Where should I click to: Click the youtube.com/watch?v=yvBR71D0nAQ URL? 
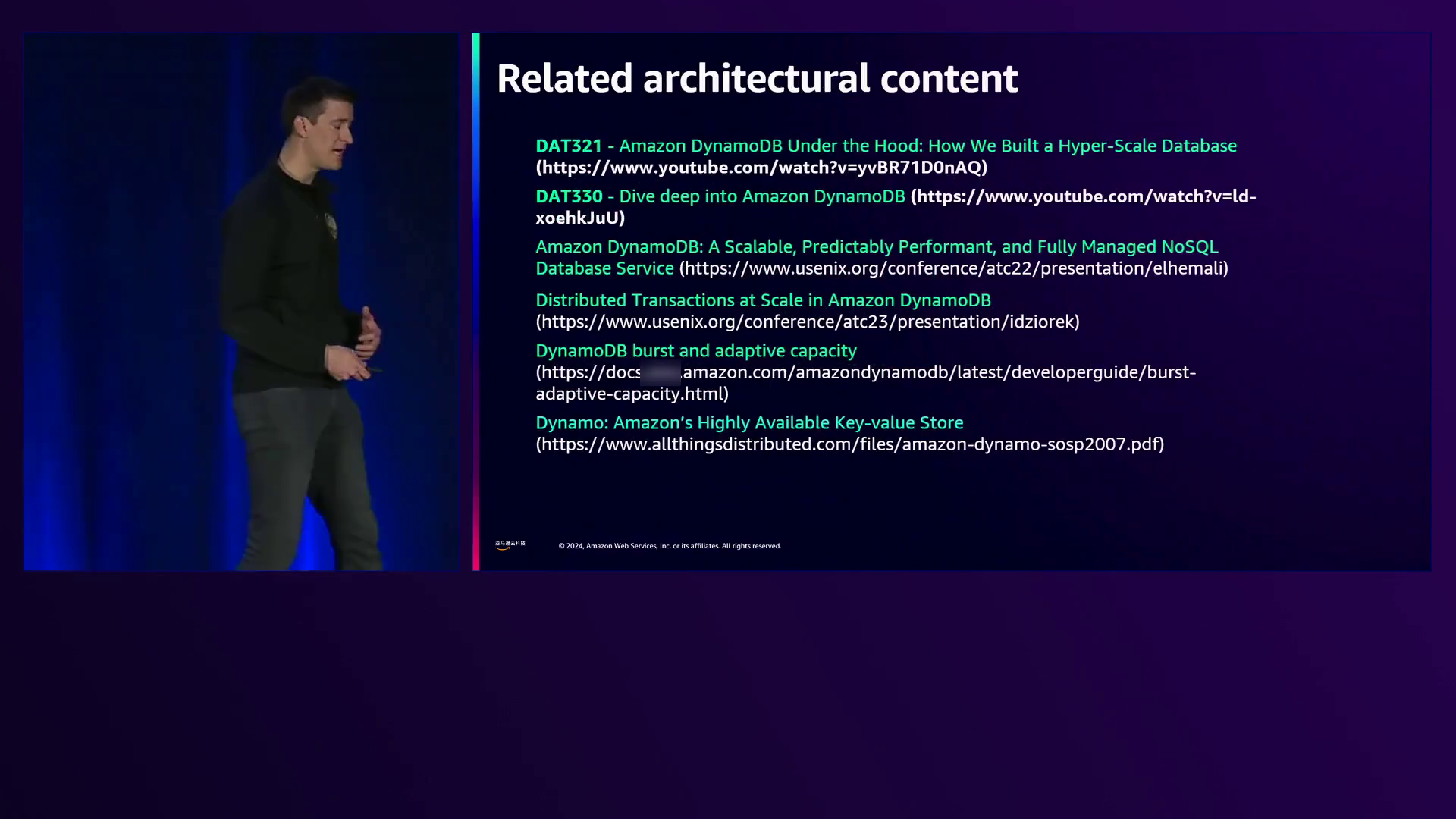point(761,168)
